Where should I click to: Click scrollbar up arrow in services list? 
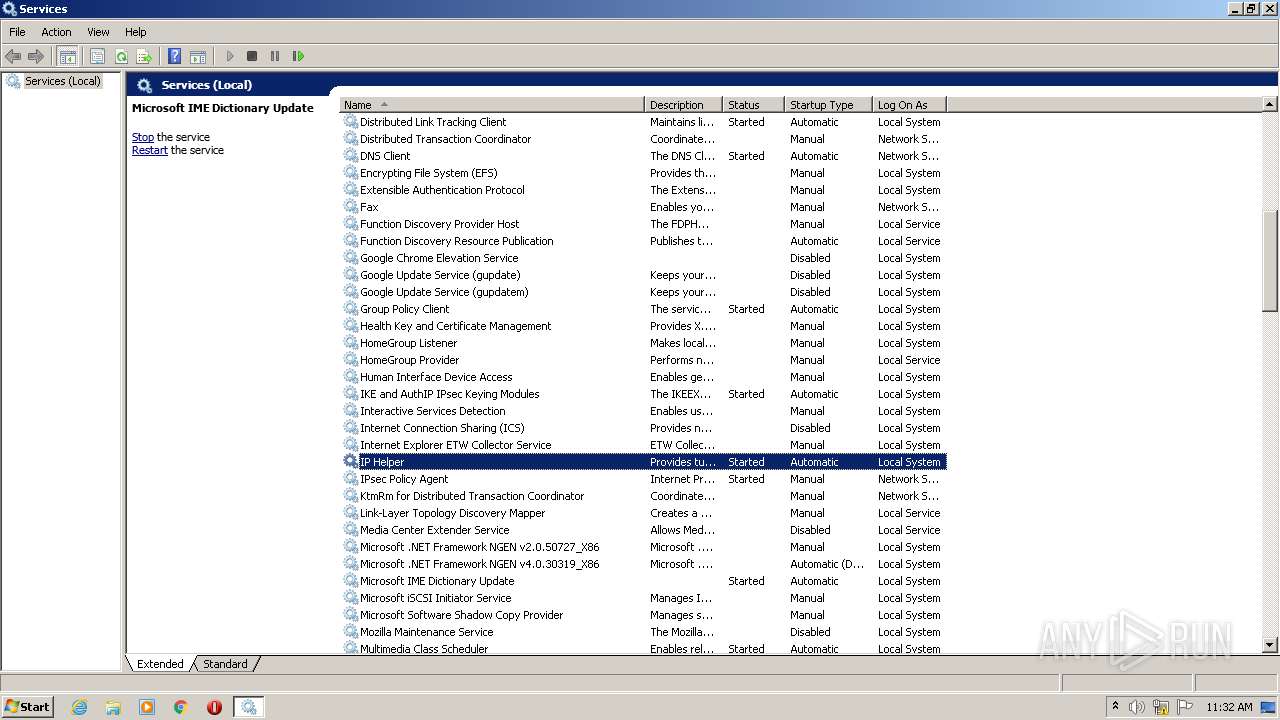pos(1270,105)
